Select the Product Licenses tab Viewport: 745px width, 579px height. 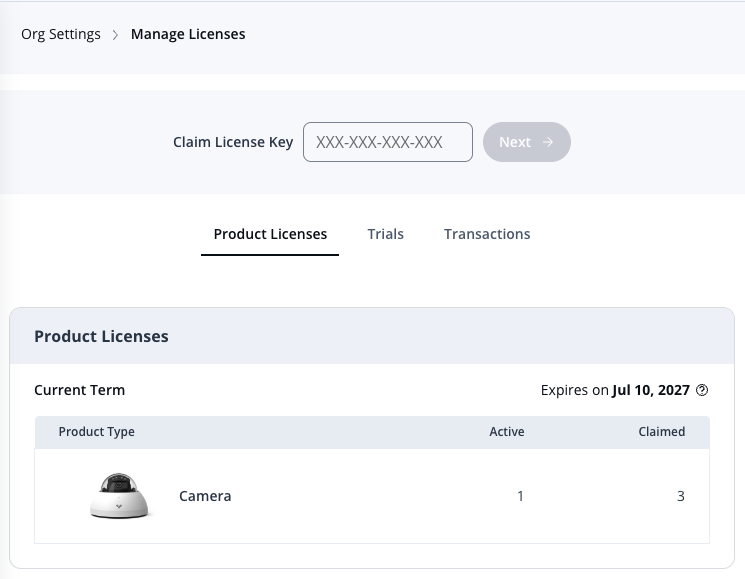pyautogui.click(x=270, y=234)
